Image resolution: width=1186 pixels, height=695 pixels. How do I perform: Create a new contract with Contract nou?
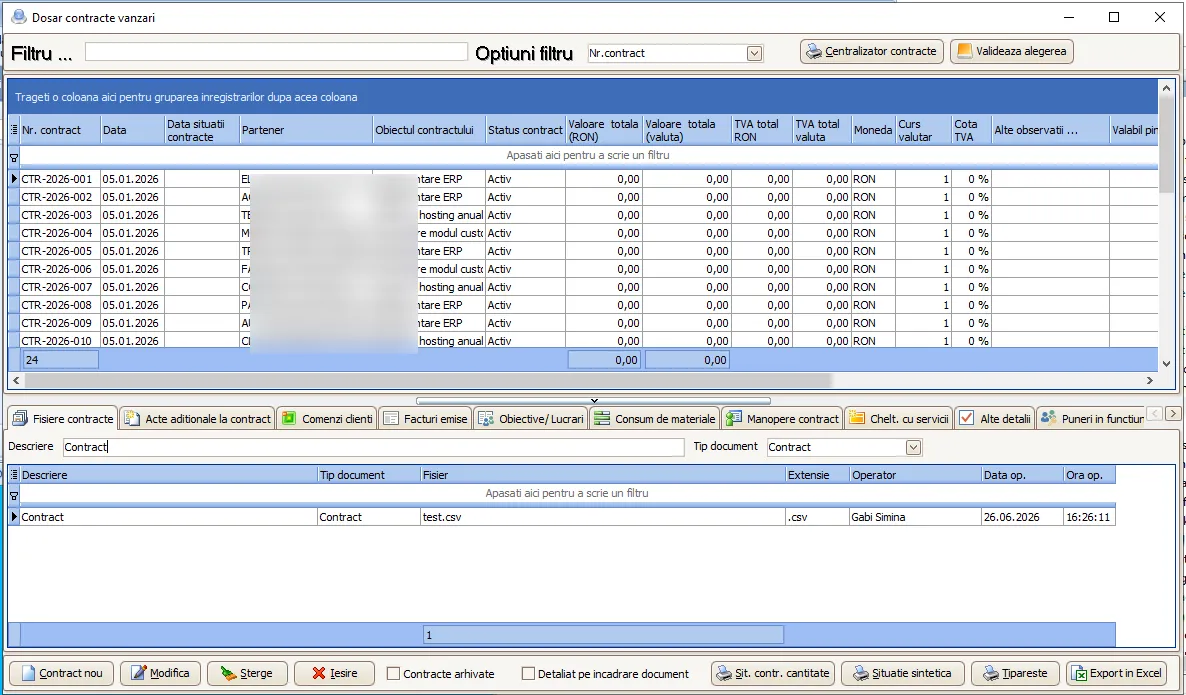pyautogui.click(x=61, y=673)
